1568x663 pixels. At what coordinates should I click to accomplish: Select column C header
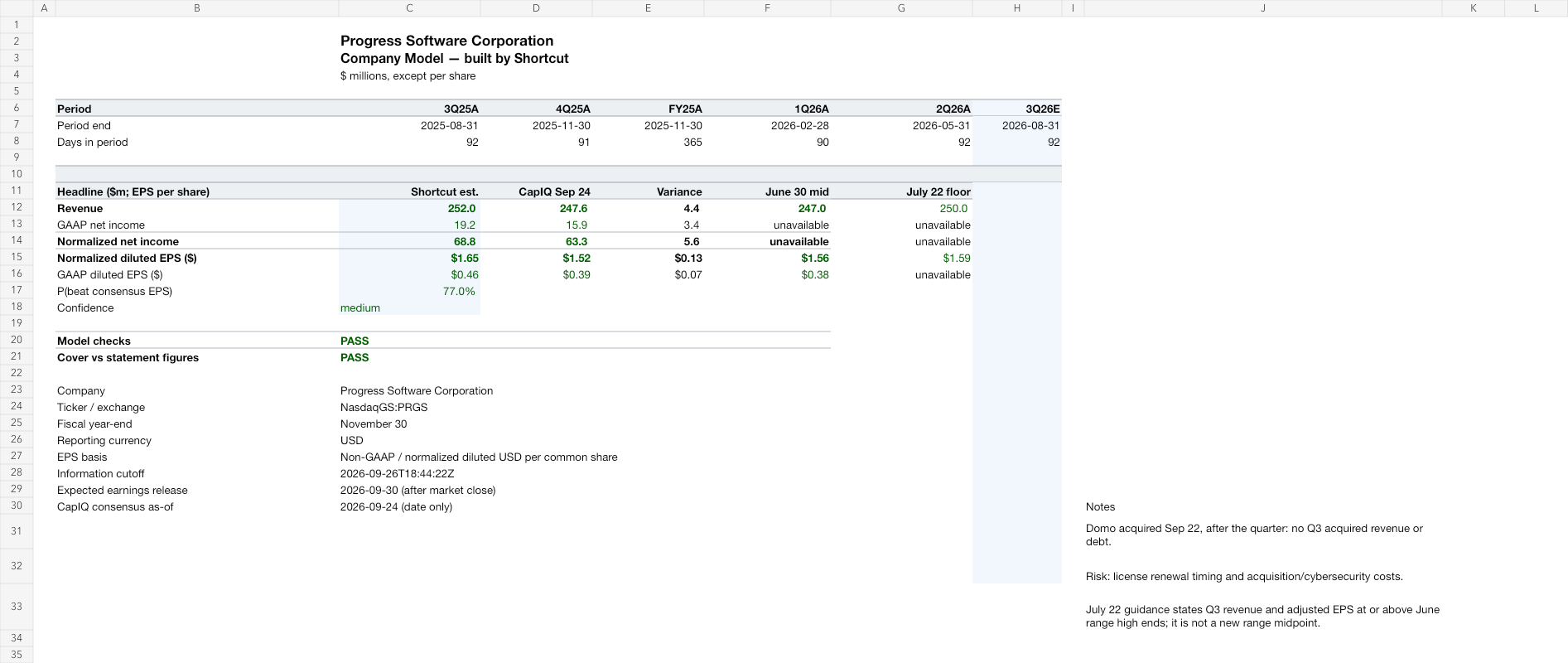pyautogui.click(x=409, y=8)
